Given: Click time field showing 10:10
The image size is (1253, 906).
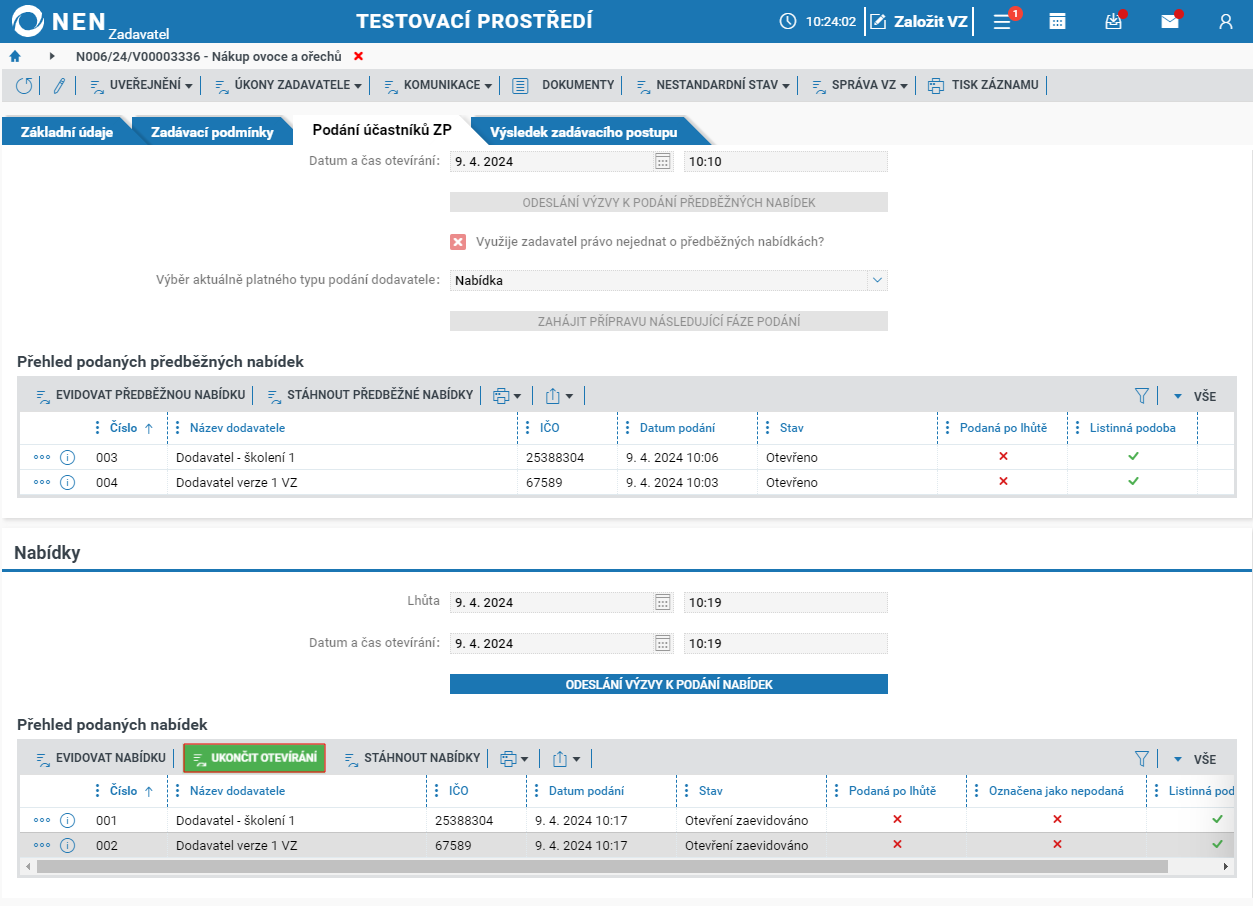Looking at the screenshot, I should tap(786, 161).
